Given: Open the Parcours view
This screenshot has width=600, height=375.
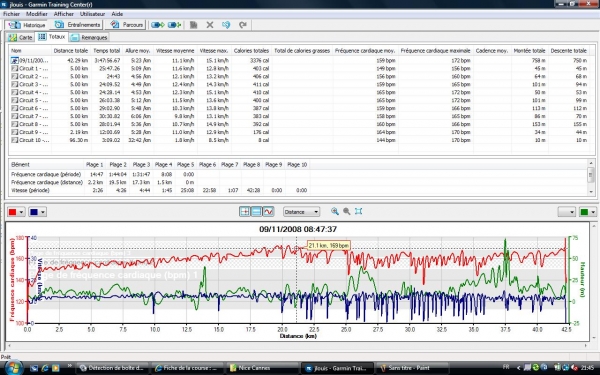Looking at the screenshot, I should (126, 25).
